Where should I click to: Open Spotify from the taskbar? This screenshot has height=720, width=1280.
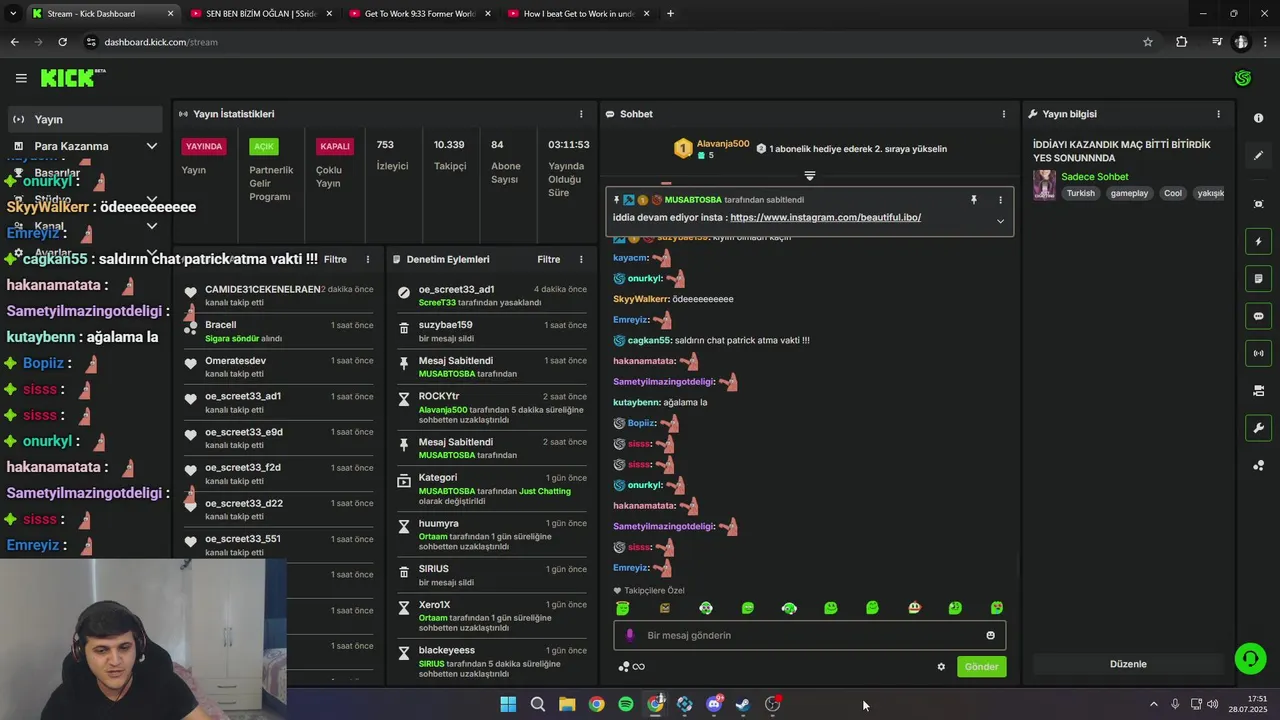[626, 704]
